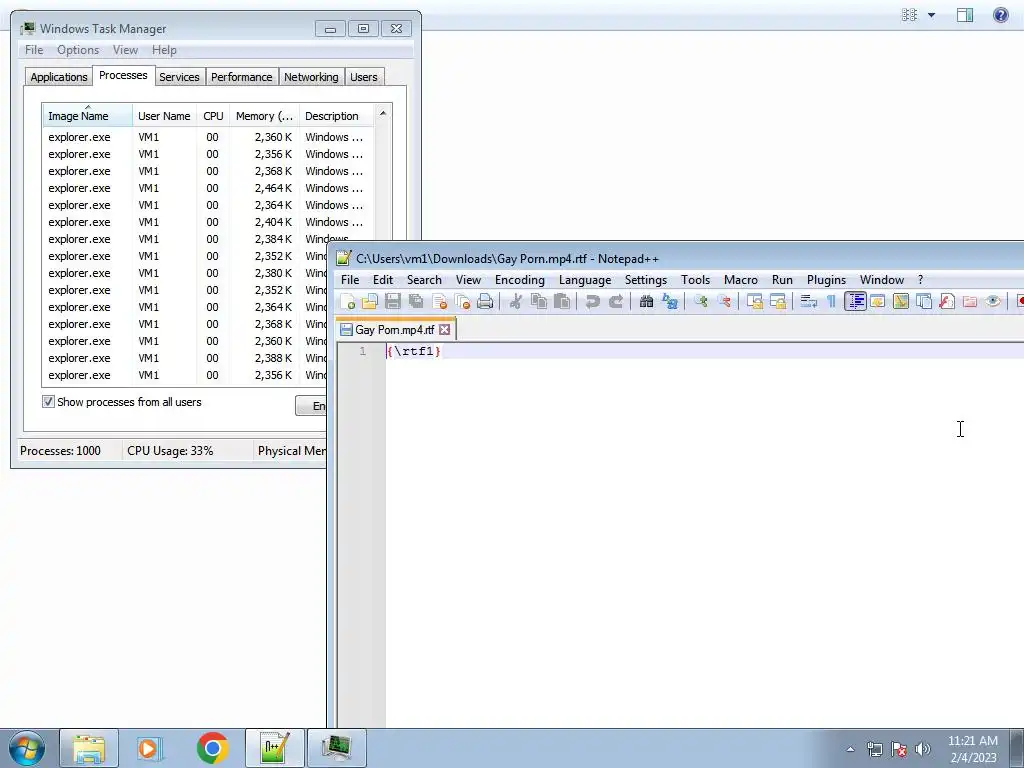Open the Macro menu
This screenshot has height=768, width=1024.
741,280
